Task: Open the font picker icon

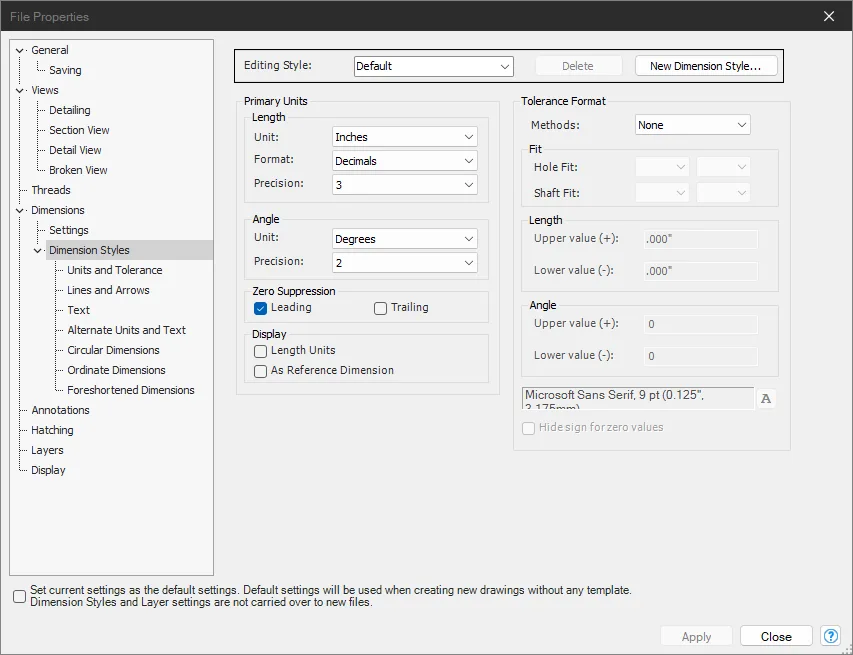Action: [x=766, y=399]
